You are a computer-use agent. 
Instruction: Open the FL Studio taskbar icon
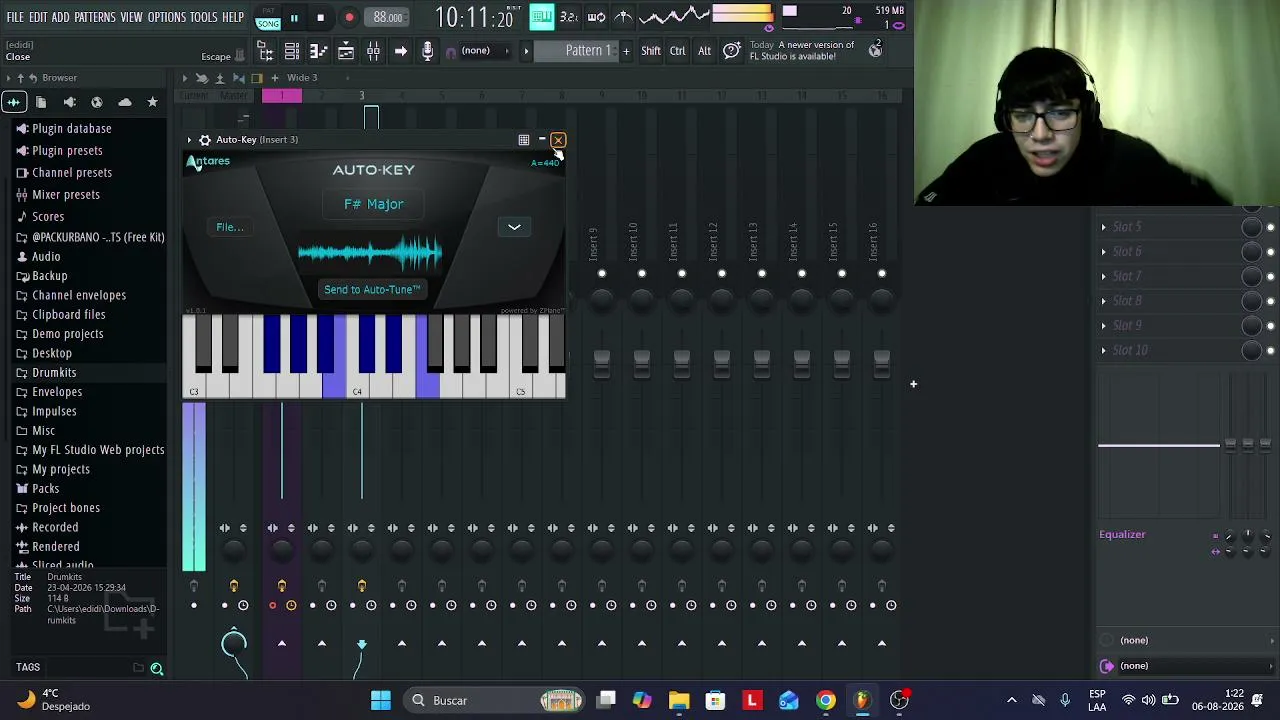[862, 701]
